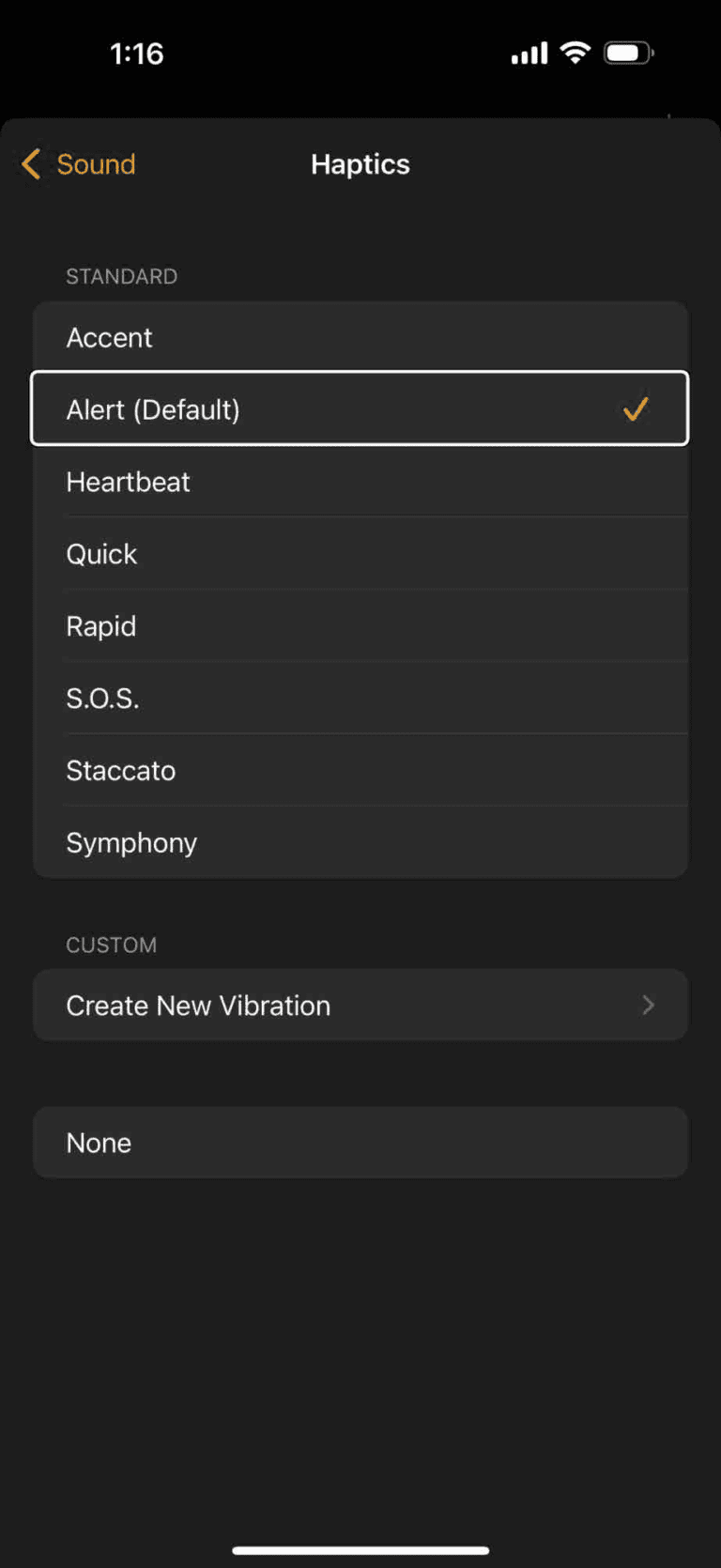
Task: Expand Create New Vibration
Action: (360, 1005)
